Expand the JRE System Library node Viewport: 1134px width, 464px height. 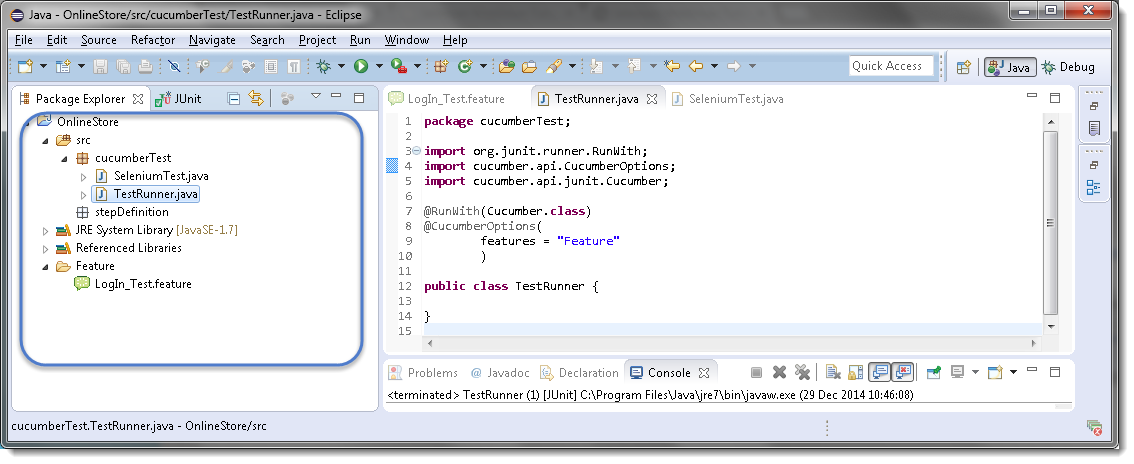pos(46,231)
